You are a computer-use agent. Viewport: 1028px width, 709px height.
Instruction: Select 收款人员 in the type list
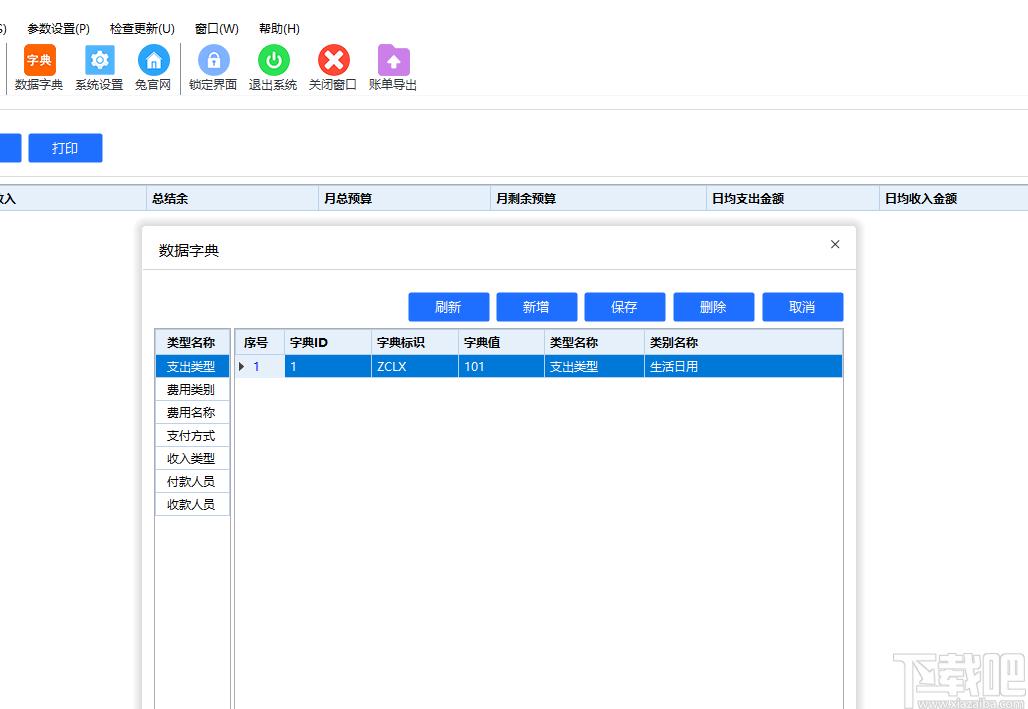192,504
